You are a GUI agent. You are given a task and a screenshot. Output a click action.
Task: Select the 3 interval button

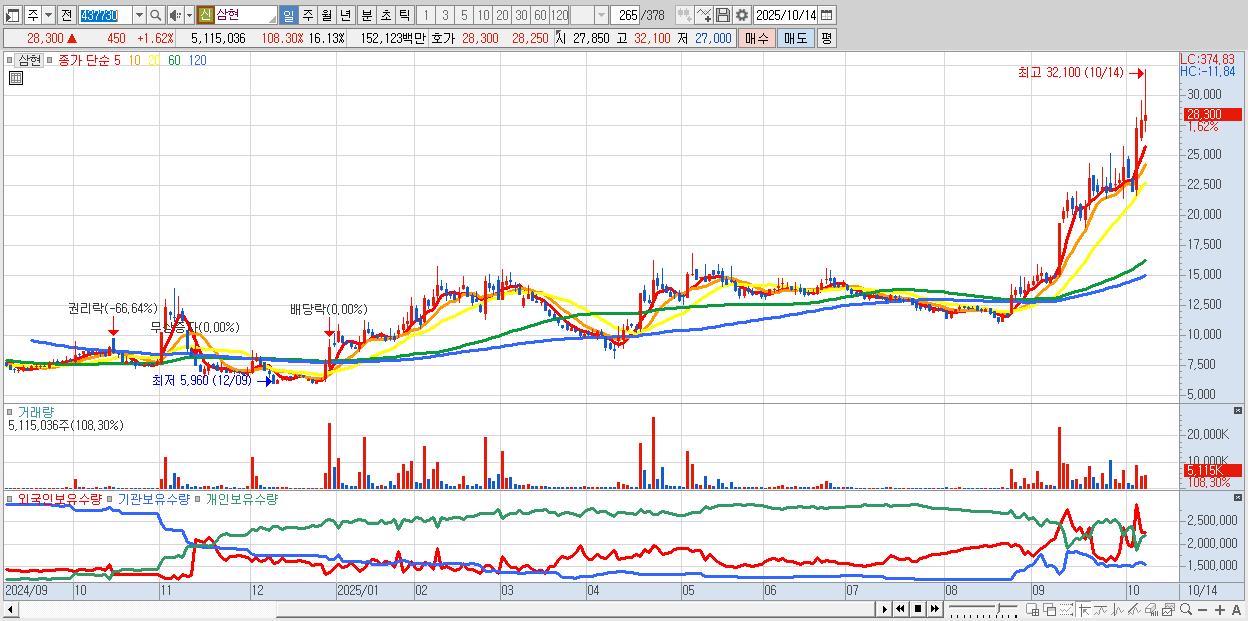445,15
